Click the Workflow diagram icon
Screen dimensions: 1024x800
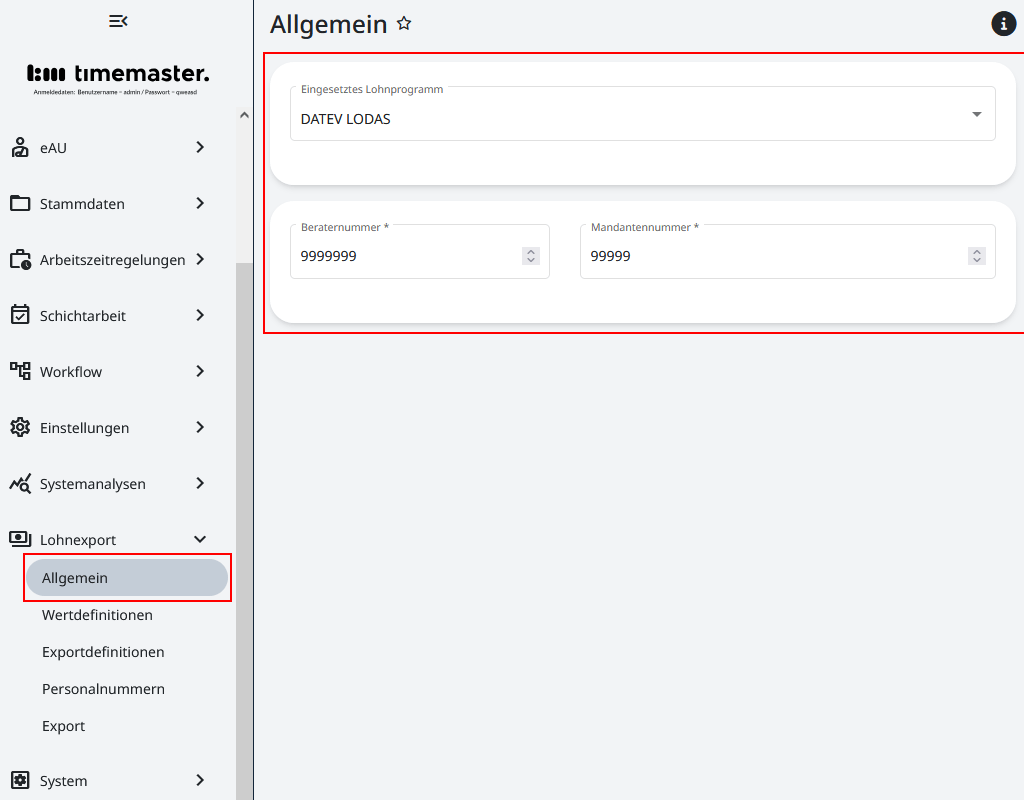[20, 371]
